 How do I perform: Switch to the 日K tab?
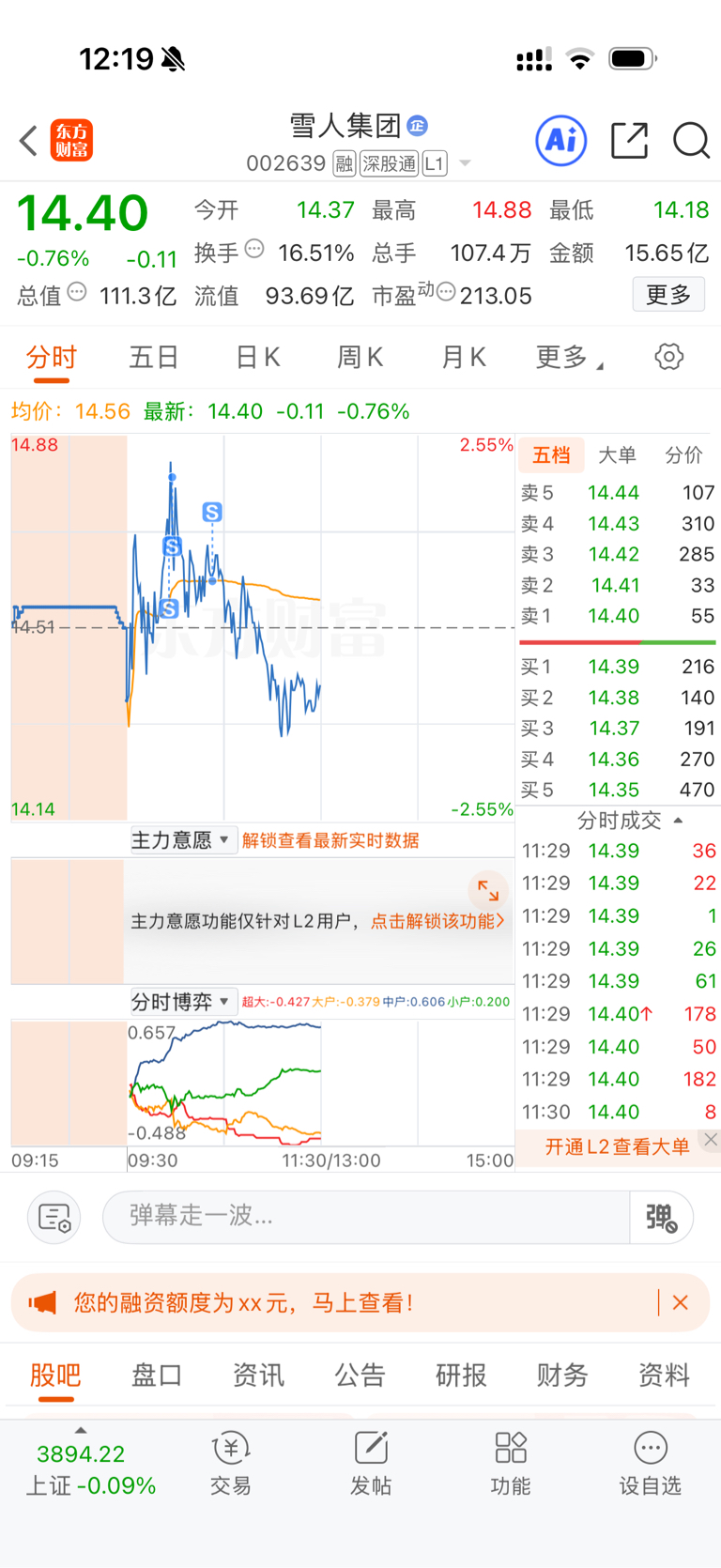point(257,358)
